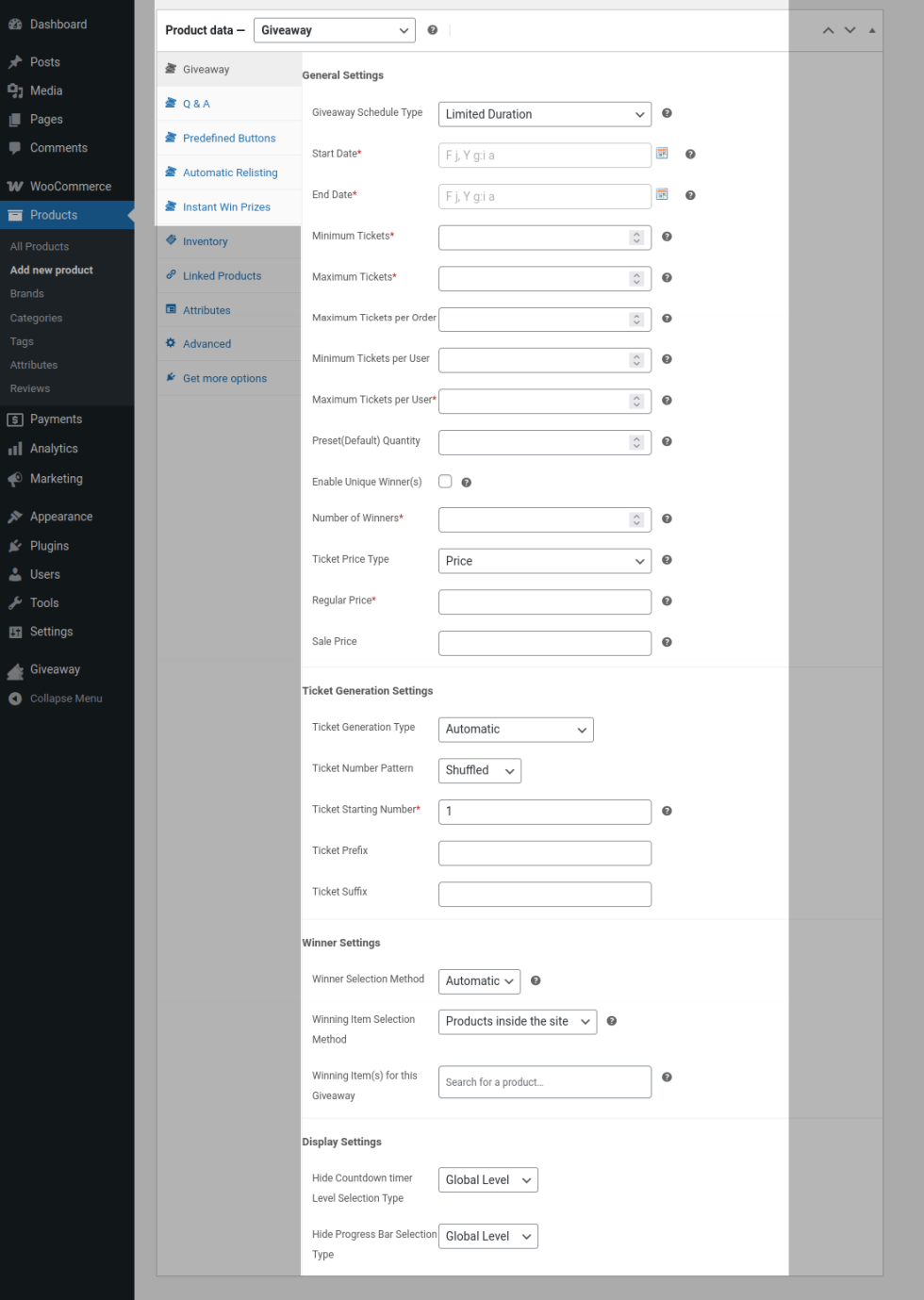
Task: Click help icon beside Number of Winners
Action: point(667,518)
